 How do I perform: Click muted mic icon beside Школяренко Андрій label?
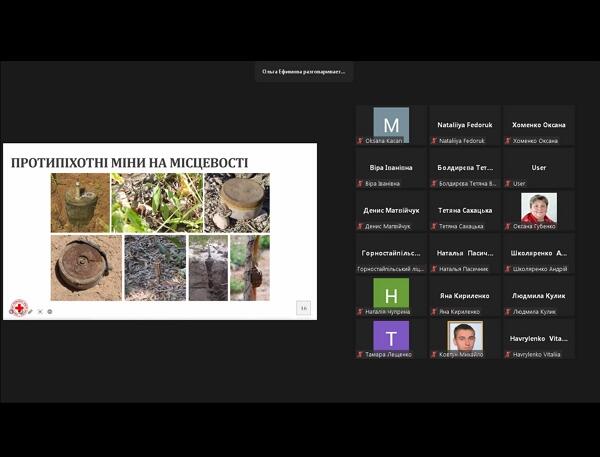(508, 269)
